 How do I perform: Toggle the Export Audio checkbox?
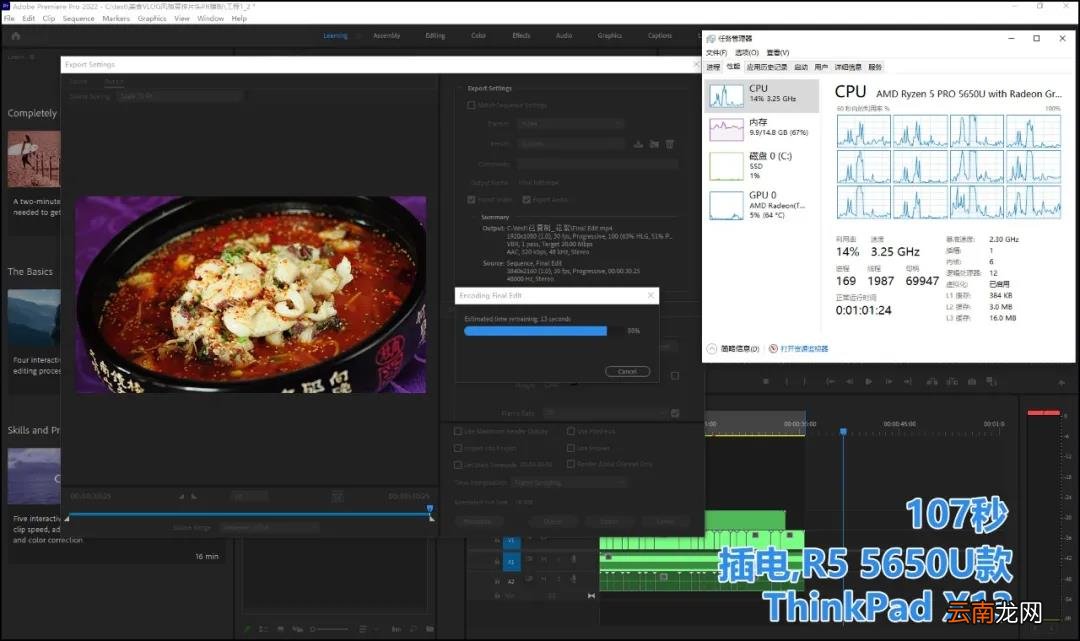526,200
